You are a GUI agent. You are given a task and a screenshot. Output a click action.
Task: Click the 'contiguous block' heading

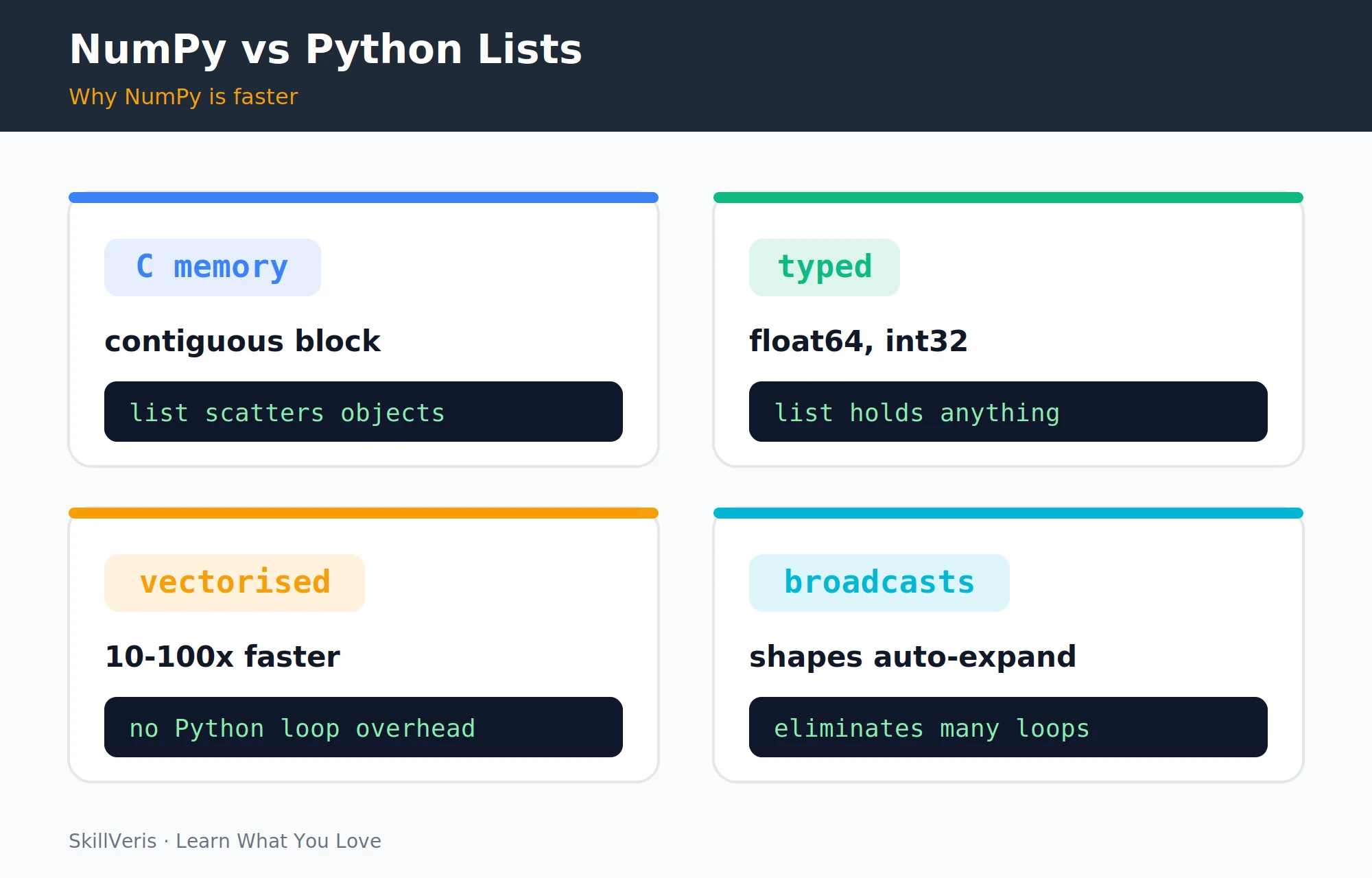[x=242, y=341]
